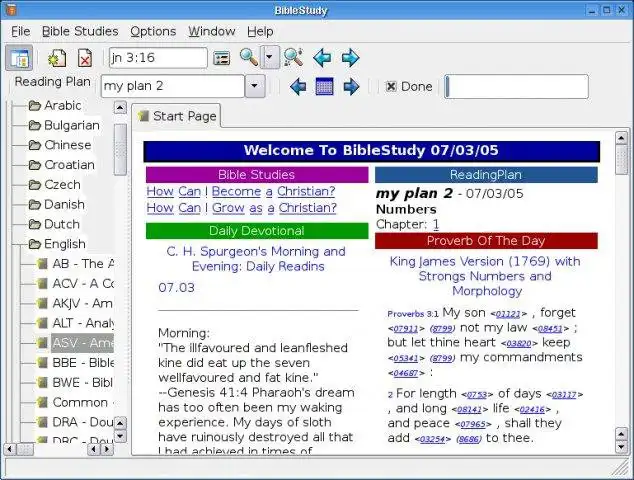Click the tree horizontal scroll left arrow

[10, 449]
